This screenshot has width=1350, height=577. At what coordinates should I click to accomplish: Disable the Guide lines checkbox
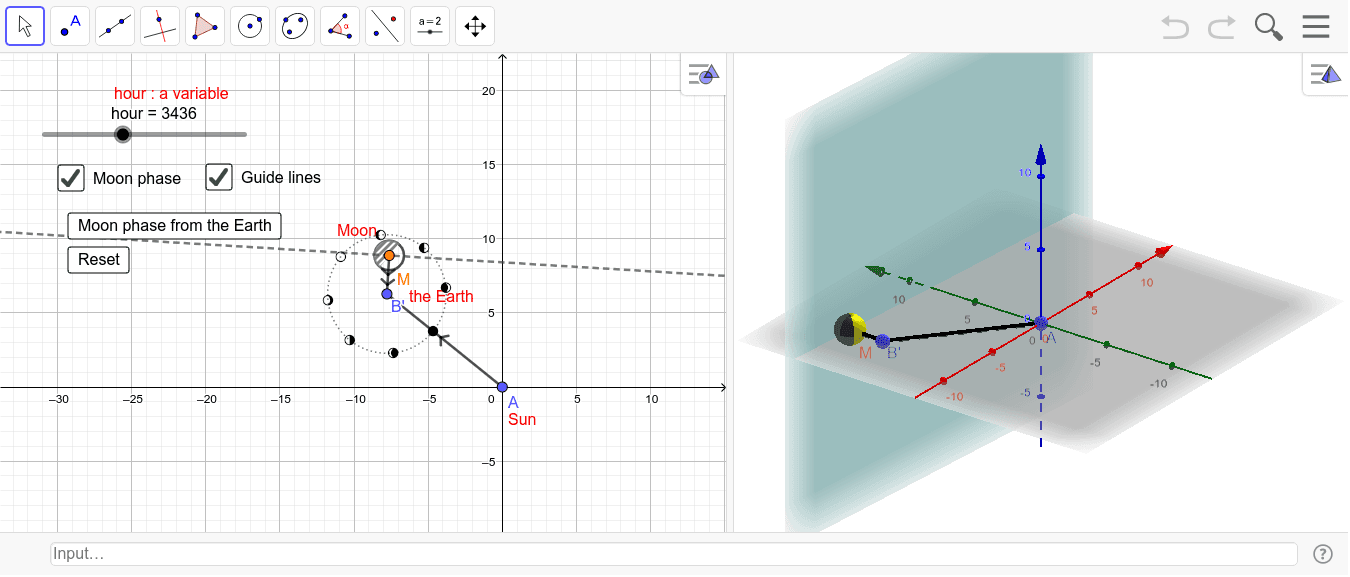click(219, 177)
